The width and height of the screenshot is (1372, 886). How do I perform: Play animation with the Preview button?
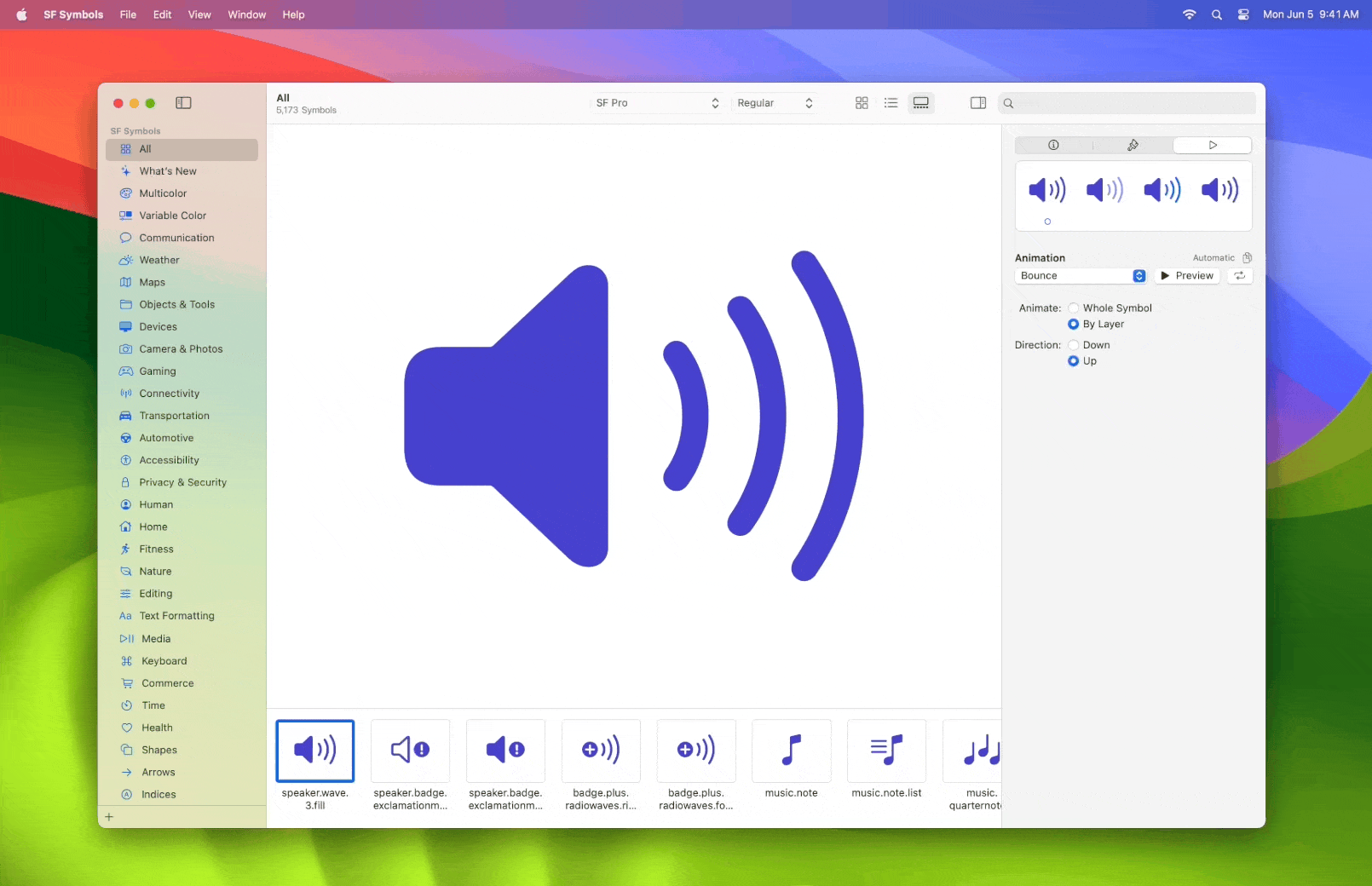(x=1187, y=276)
